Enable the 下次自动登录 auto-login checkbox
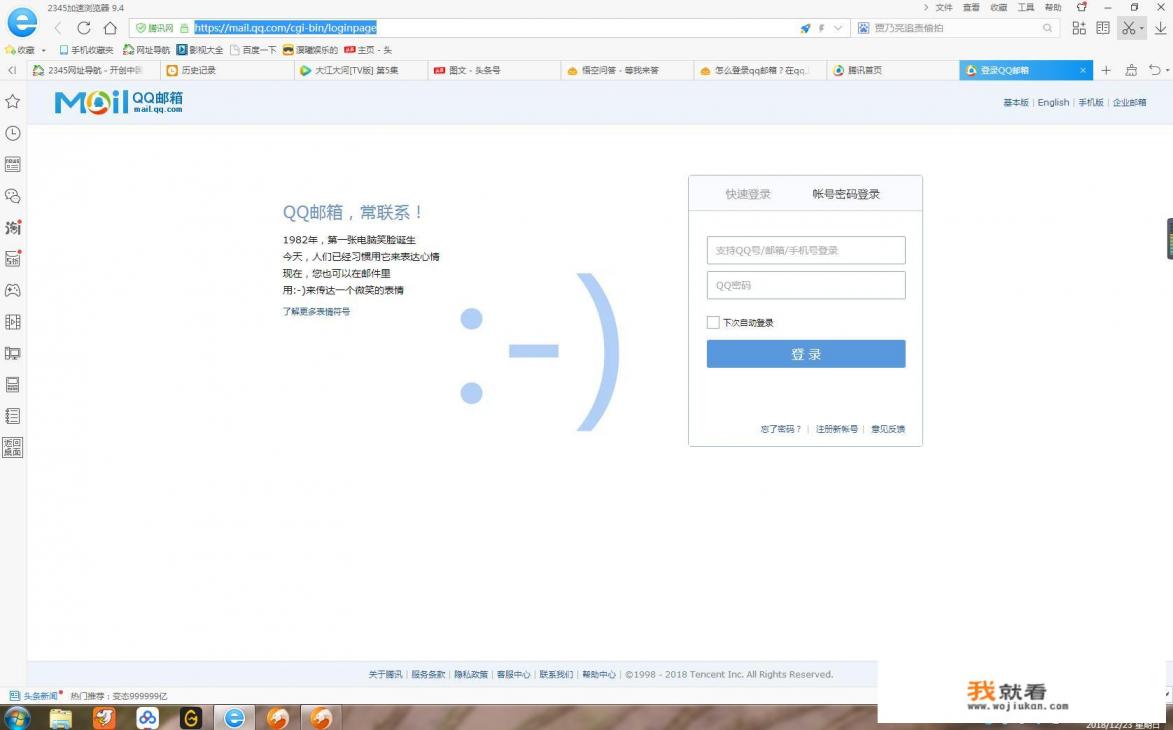 coord(713,322)
